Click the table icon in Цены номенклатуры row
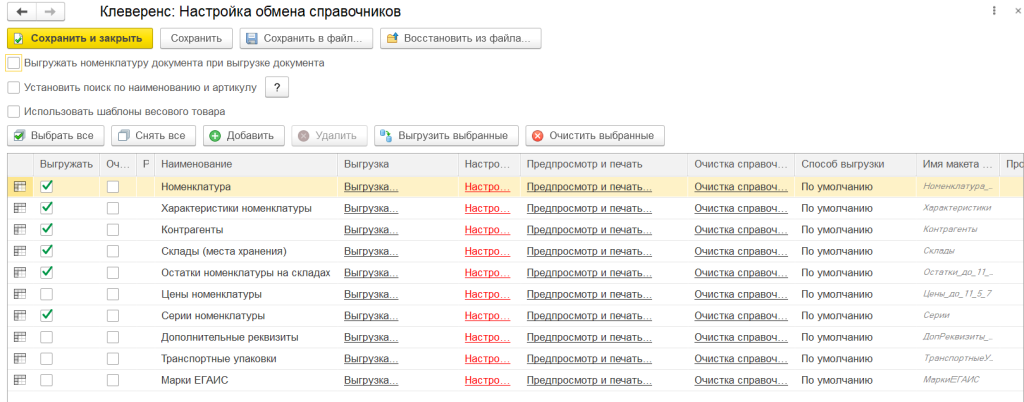The height and width of the screenshot is (402, 1024). [20, 294]
